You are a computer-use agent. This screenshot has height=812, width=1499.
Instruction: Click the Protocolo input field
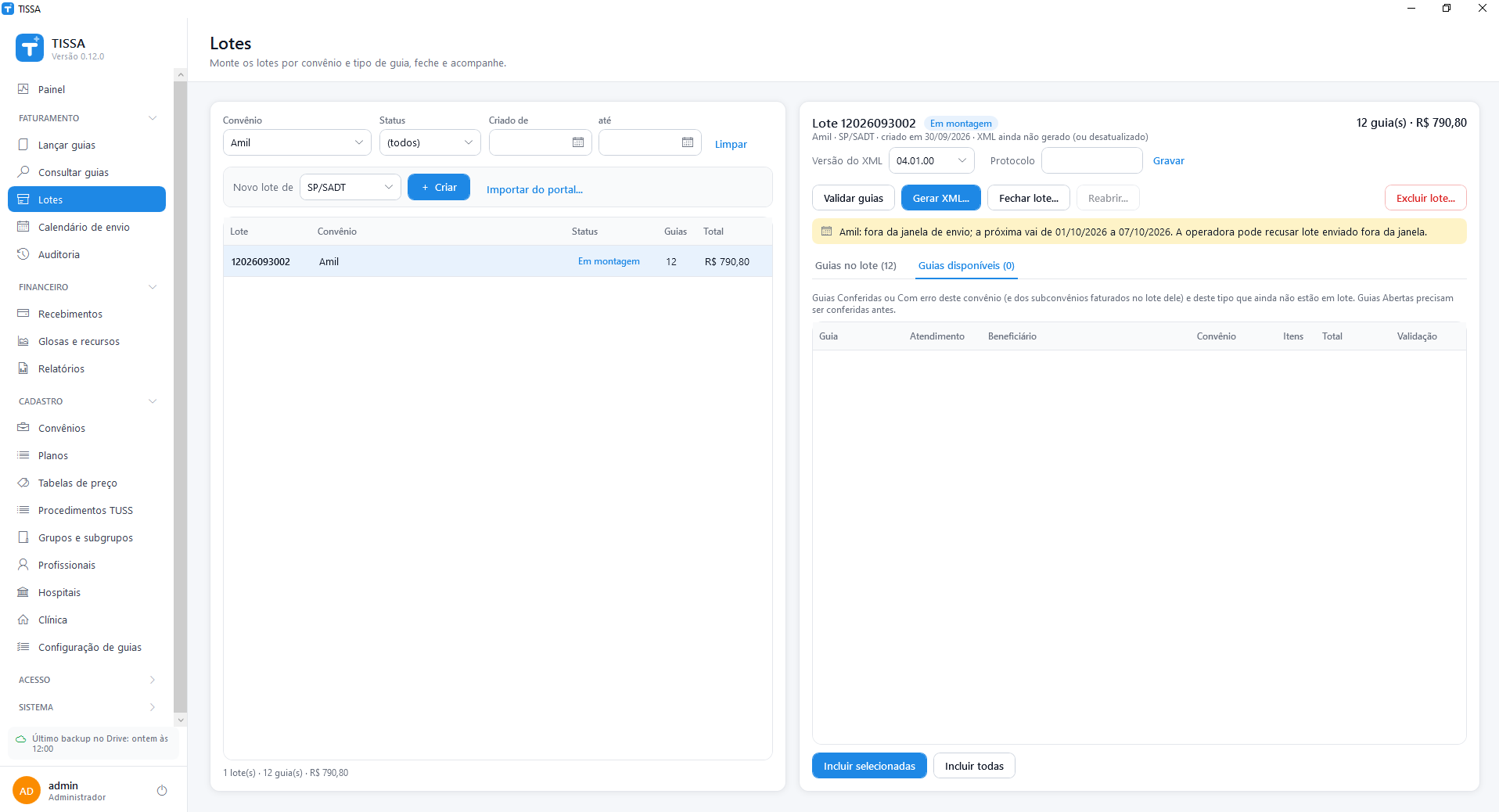coord(1092,160)
